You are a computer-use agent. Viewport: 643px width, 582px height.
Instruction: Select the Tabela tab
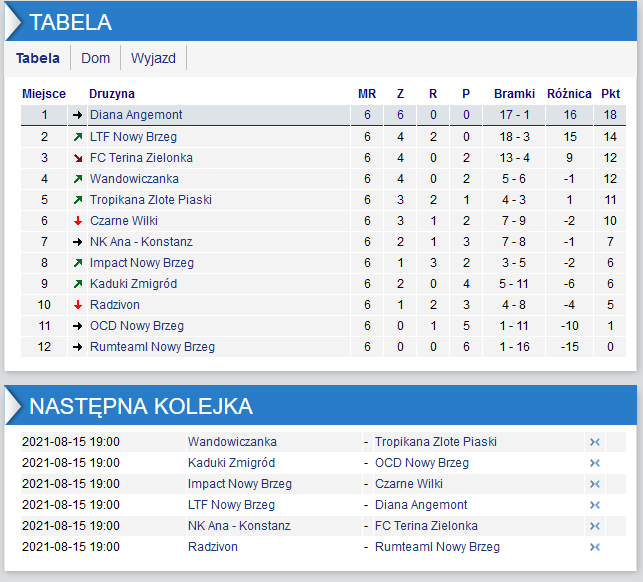(x=38, y=58)
